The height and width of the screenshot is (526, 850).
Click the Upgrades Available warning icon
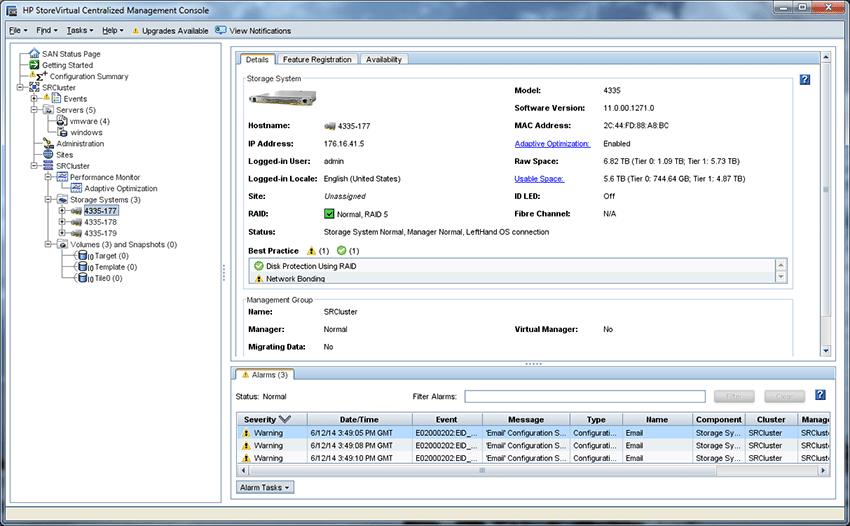(136, 31)
